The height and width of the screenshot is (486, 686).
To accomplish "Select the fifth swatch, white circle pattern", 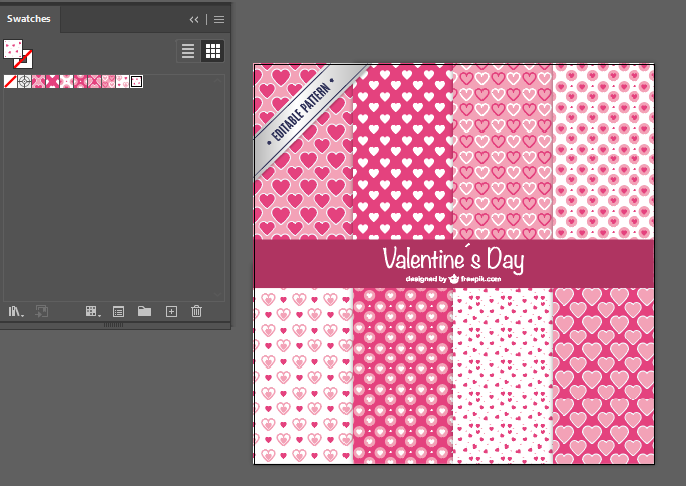I will click(x=66, y=81).
